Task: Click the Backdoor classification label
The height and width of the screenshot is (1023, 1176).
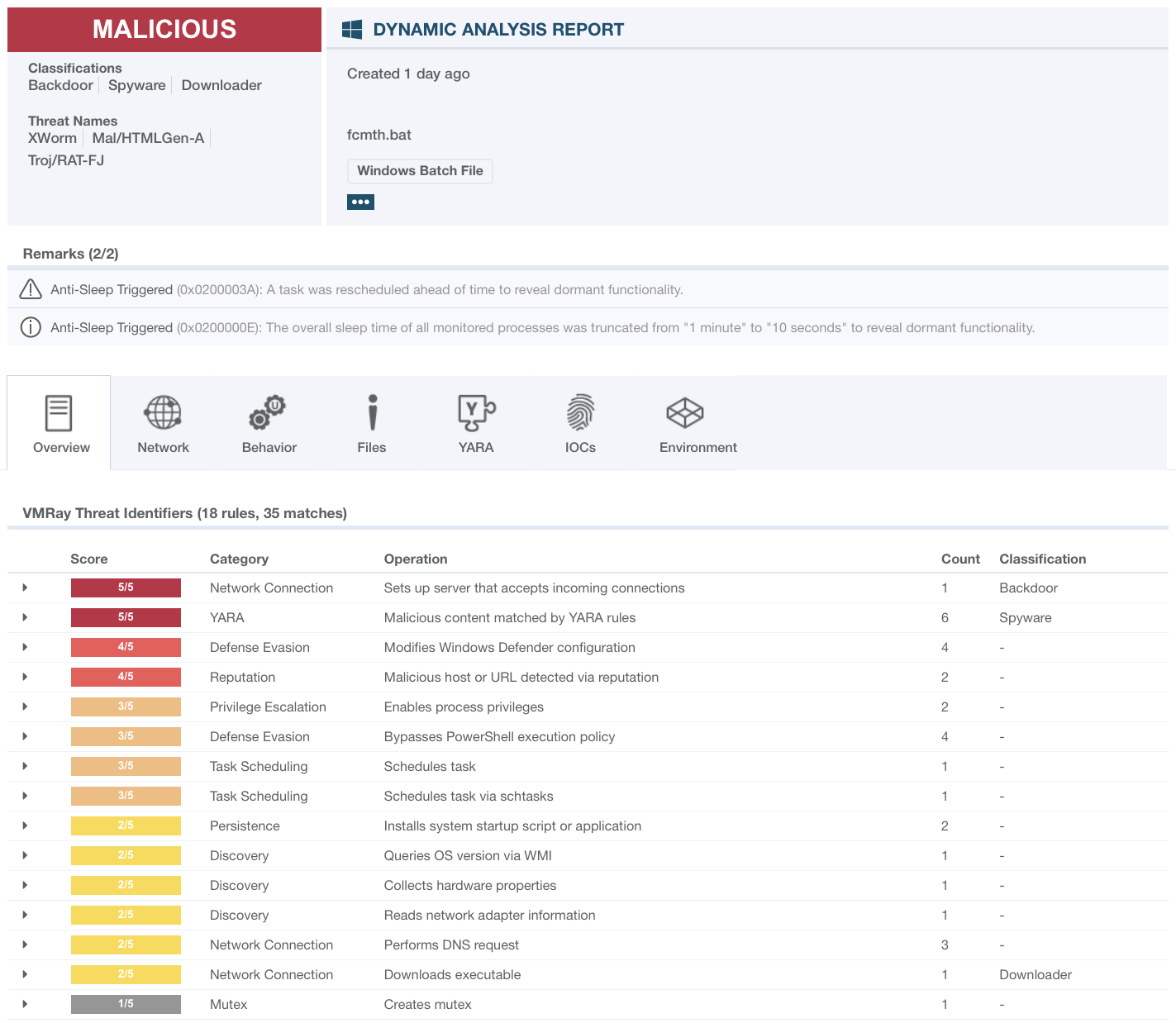Action: [x=60, y=85]
